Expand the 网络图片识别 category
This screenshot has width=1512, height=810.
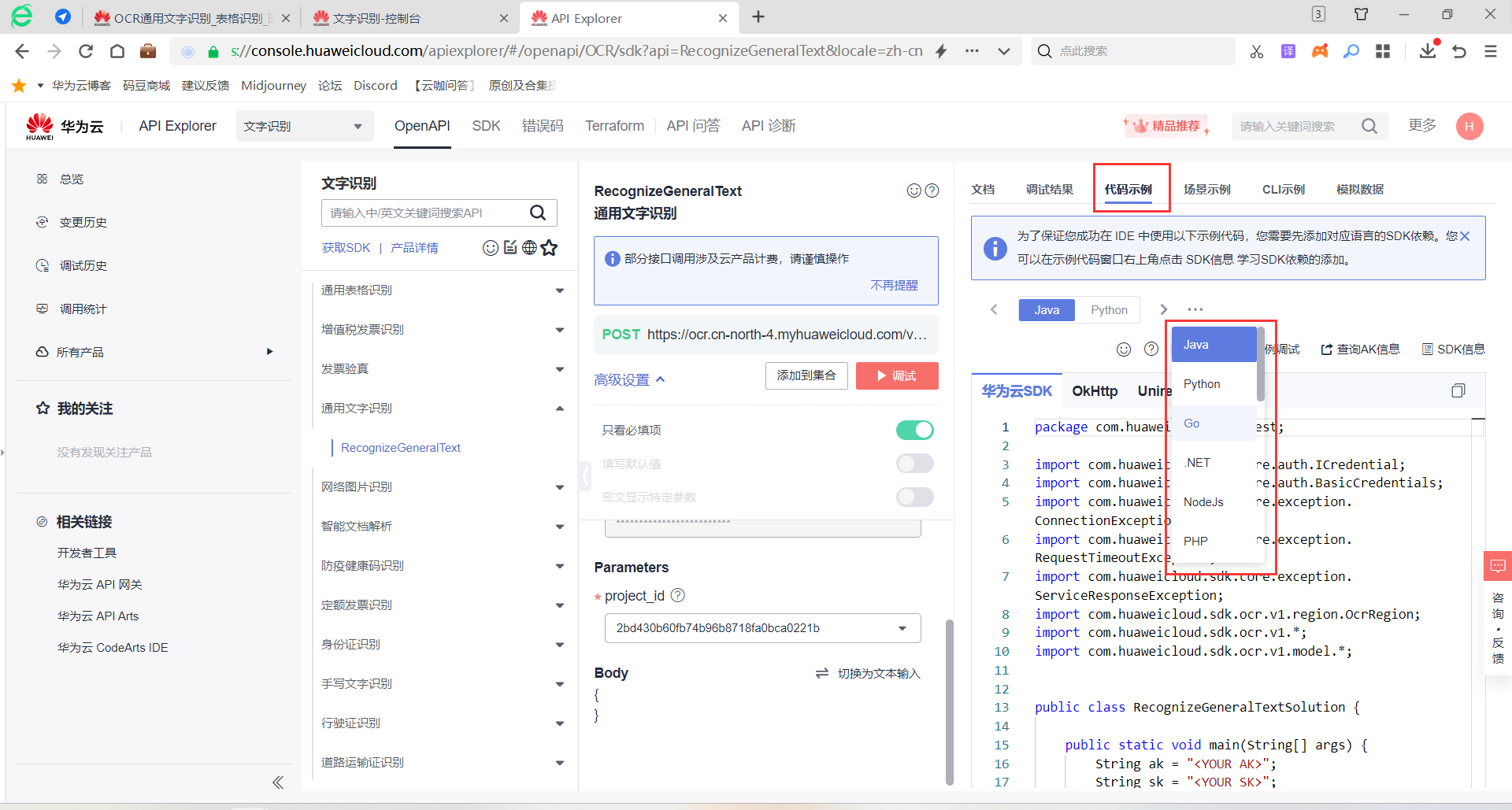click(560, 487)
